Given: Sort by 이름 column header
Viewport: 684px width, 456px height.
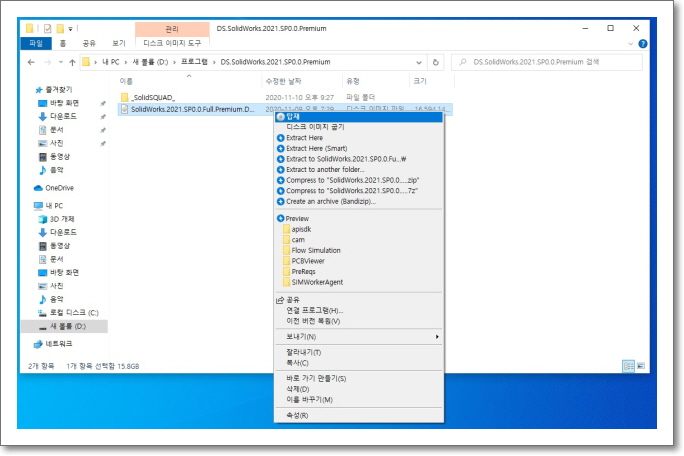Looking at the screenshot, I should (190, 81).
